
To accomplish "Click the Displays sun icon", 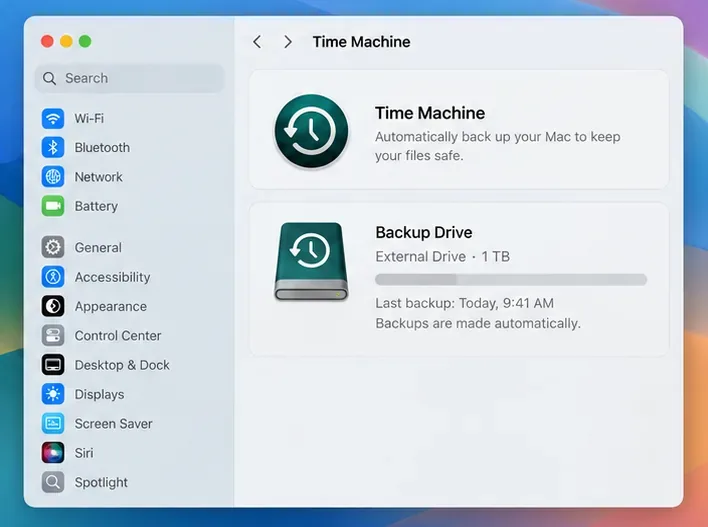I will 53,394.
